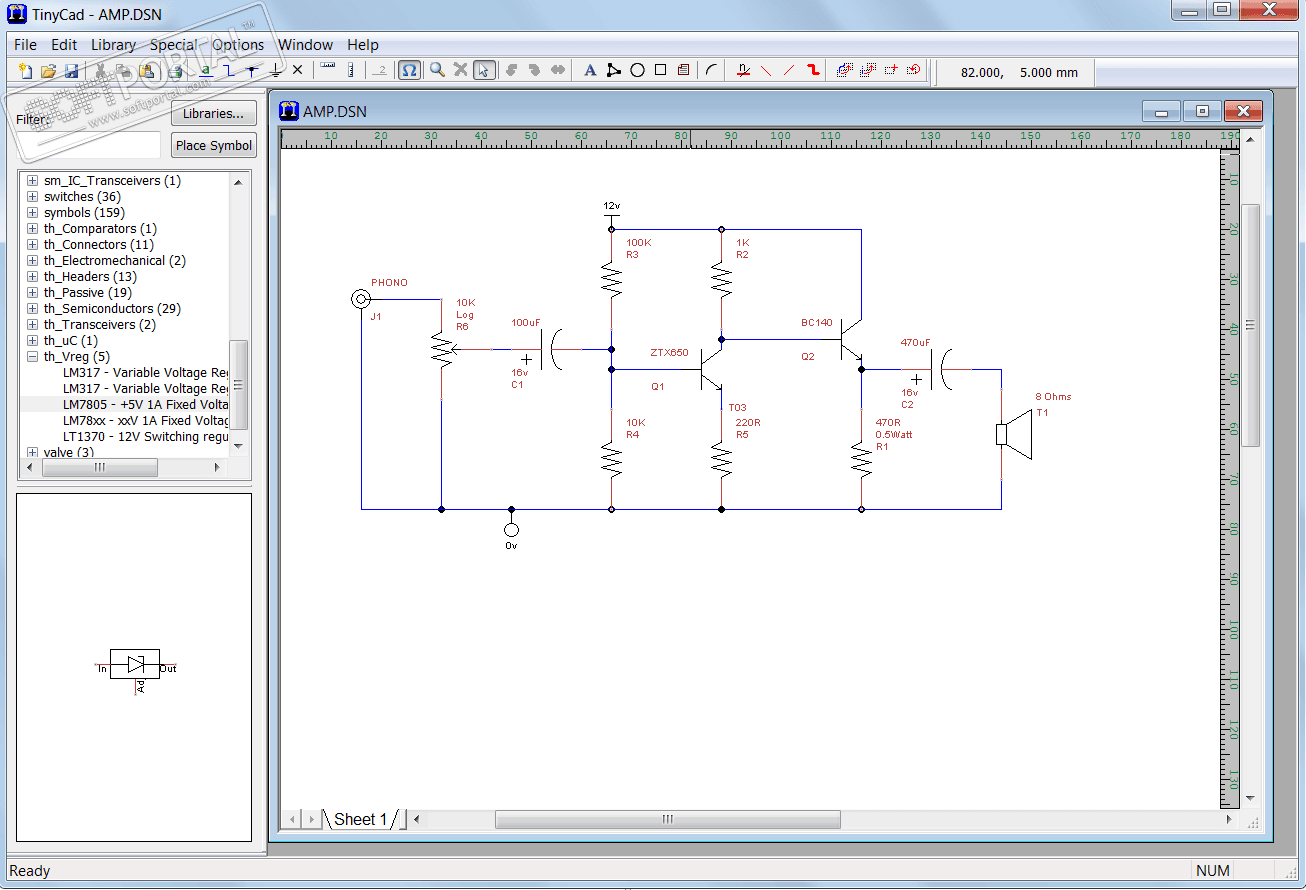Toggle the symbol toolbox (Omega) button
1306x890 pixels.
(409, 70)
